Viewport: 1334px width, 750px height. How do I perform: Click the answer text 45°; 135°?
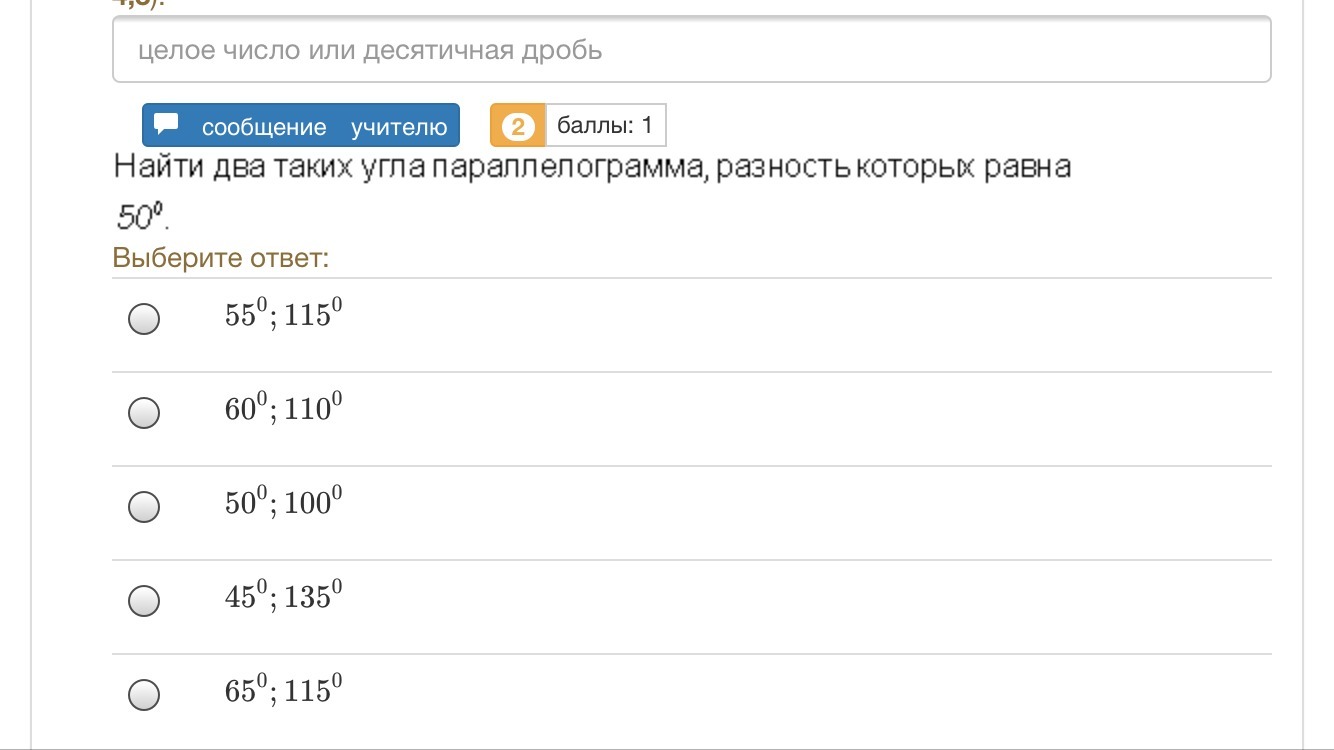[x=284, y=597]
